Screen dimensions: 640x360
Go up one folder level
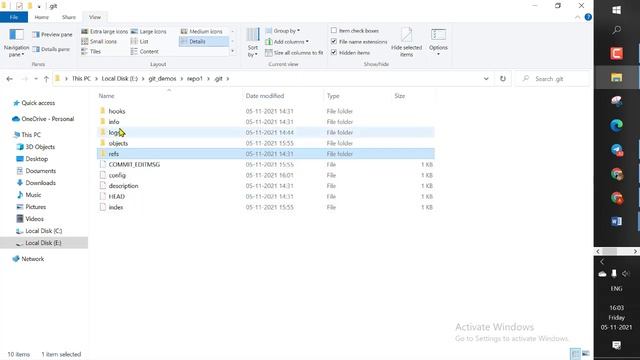point(46,79)
